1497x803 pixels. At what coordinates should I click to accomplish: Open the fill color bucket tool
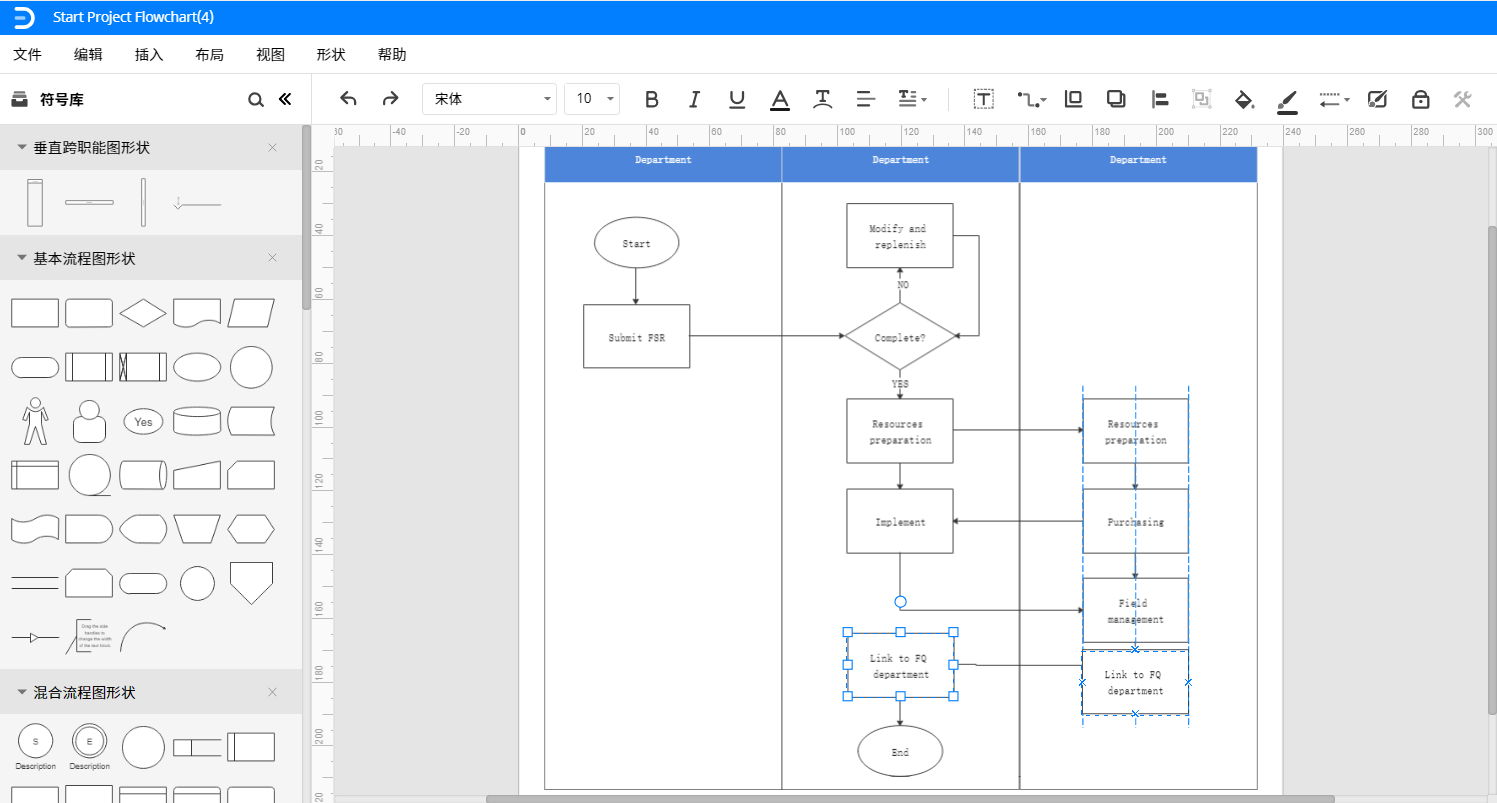tap(1244, 98)
